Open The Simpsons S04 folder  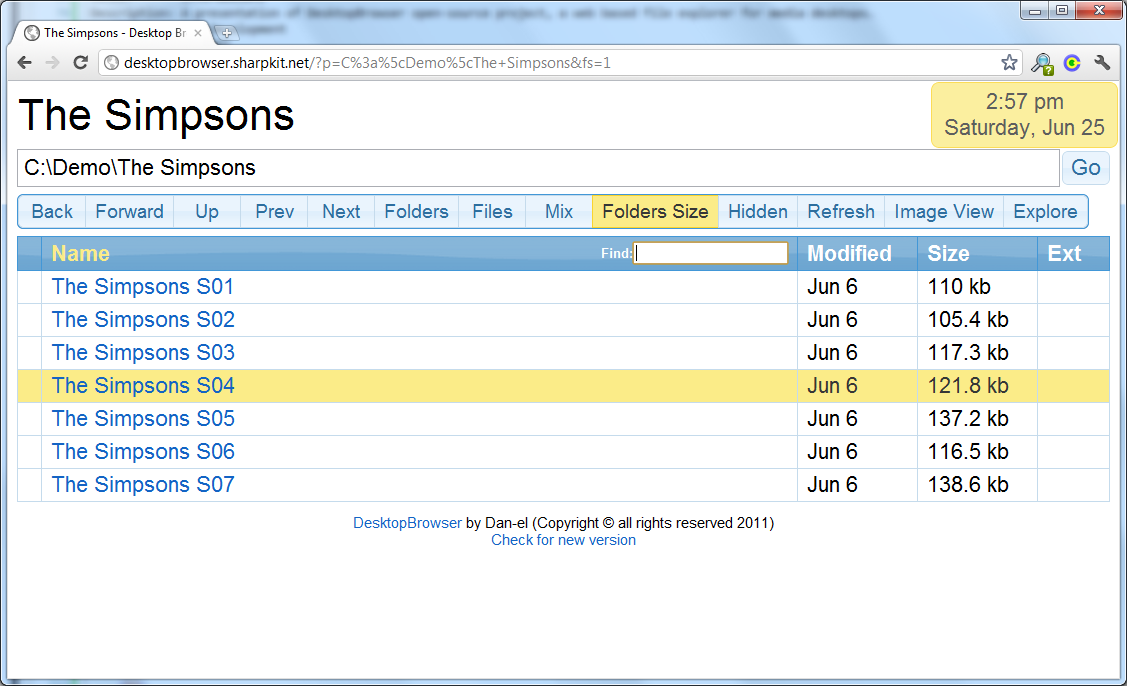[x=142, y=385]
